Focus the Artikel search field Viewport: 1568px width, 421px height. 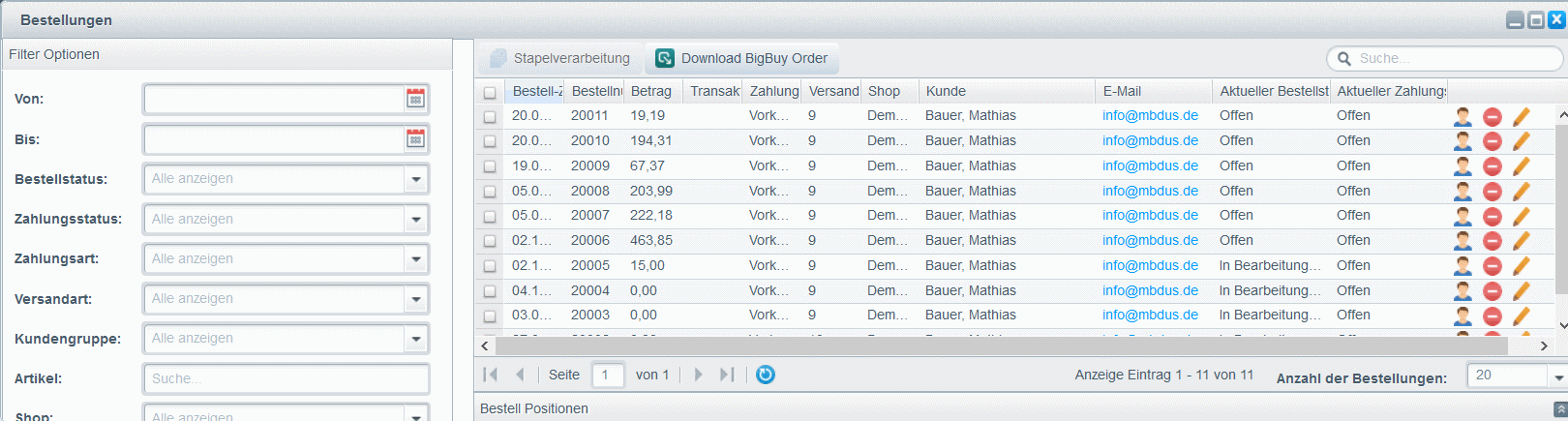click(x=286, y=378)
